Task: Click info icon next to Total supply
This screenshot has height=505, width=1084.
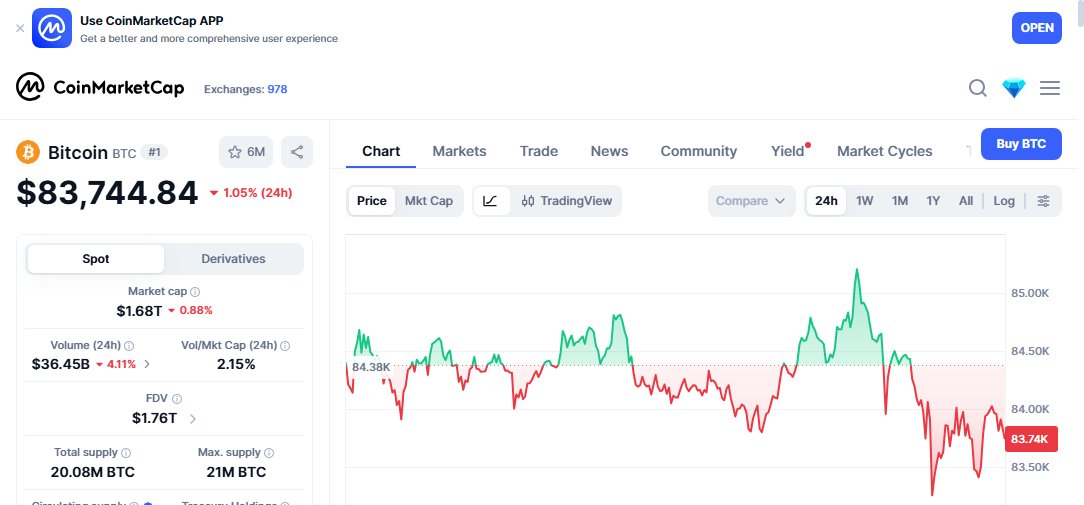Action: point(126,452)
